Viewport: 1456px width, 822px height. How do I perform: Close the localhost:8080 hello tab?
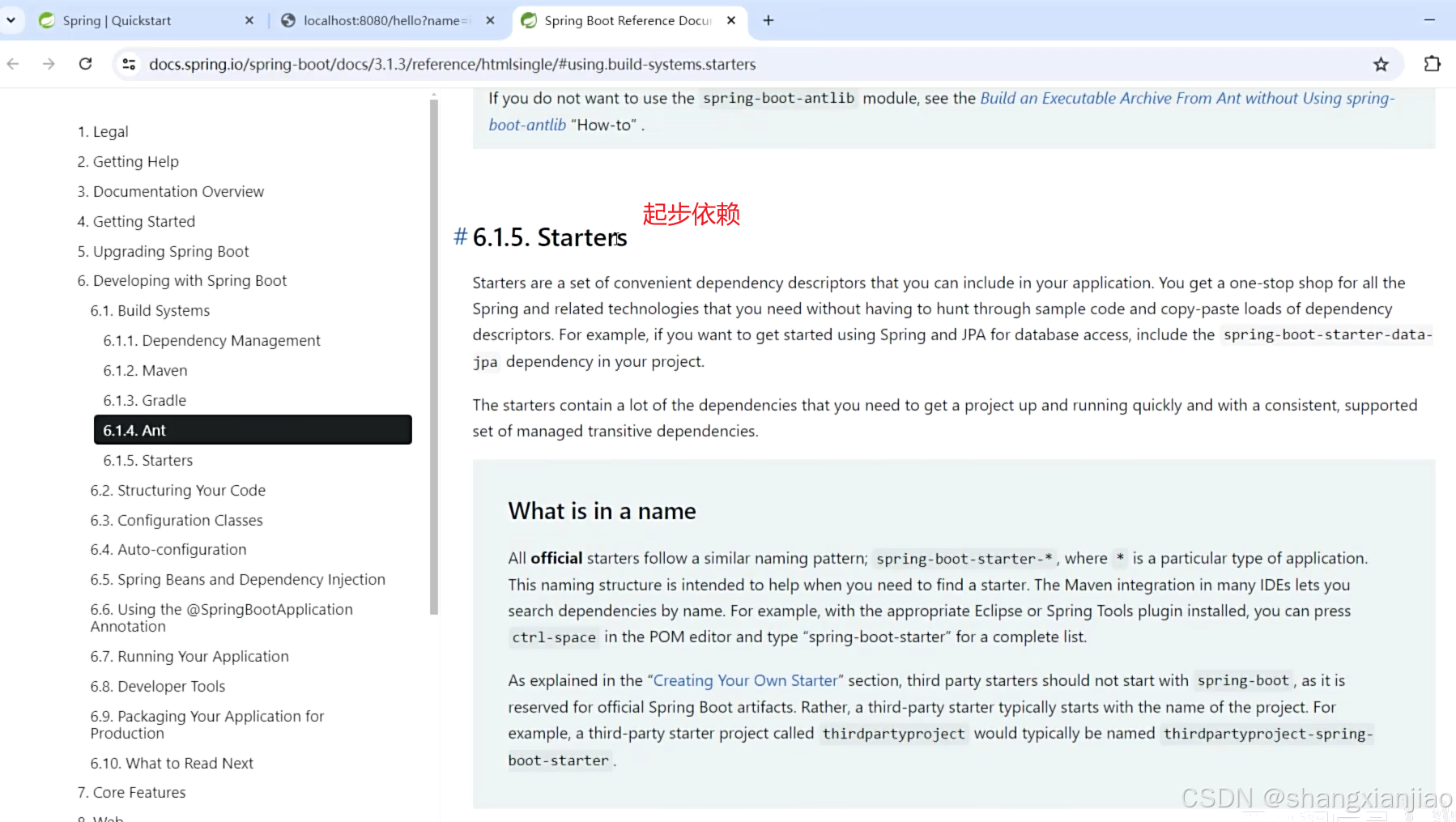[x=490, y=20]
